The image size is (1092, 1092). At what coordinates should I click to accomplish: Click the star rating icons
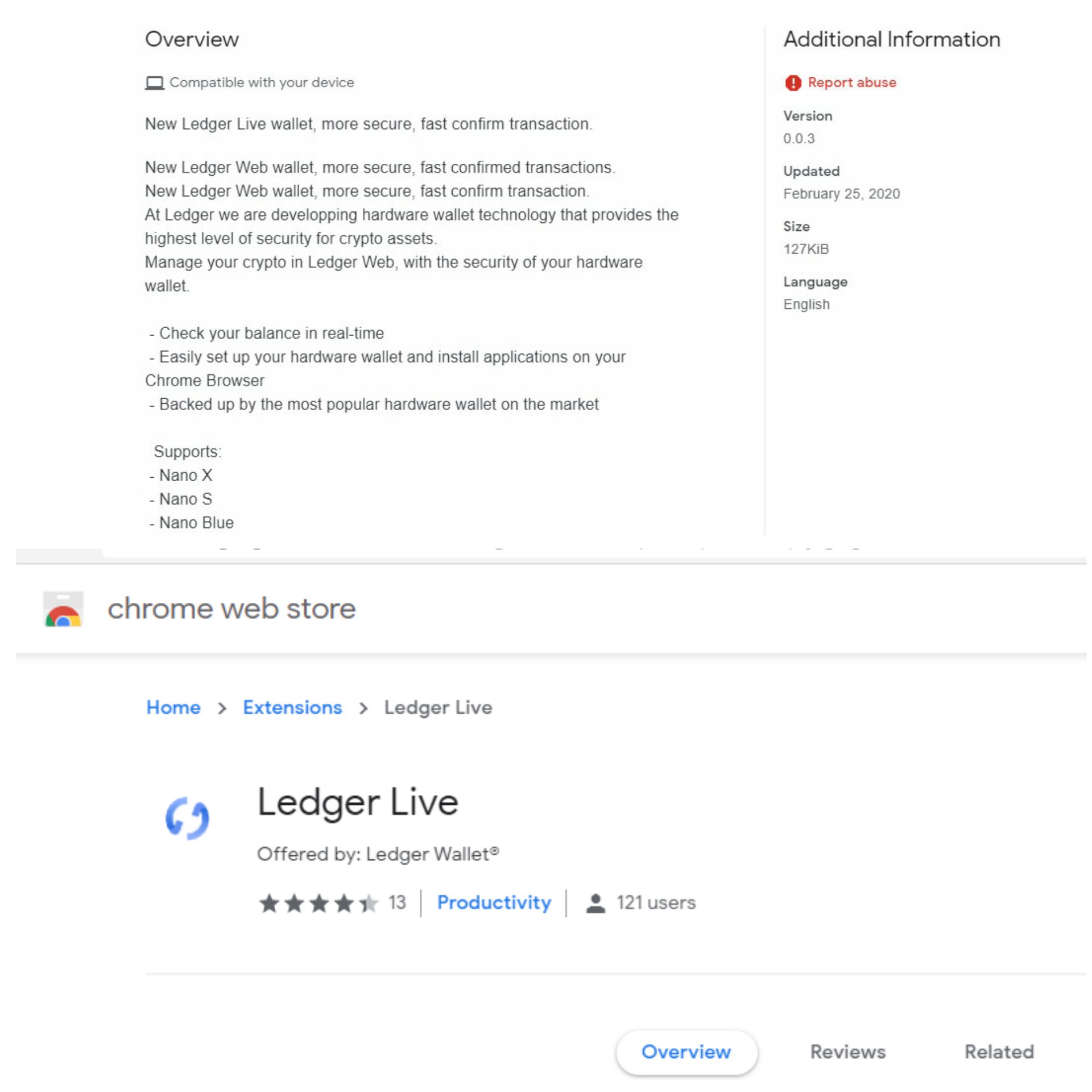[318, 903]
